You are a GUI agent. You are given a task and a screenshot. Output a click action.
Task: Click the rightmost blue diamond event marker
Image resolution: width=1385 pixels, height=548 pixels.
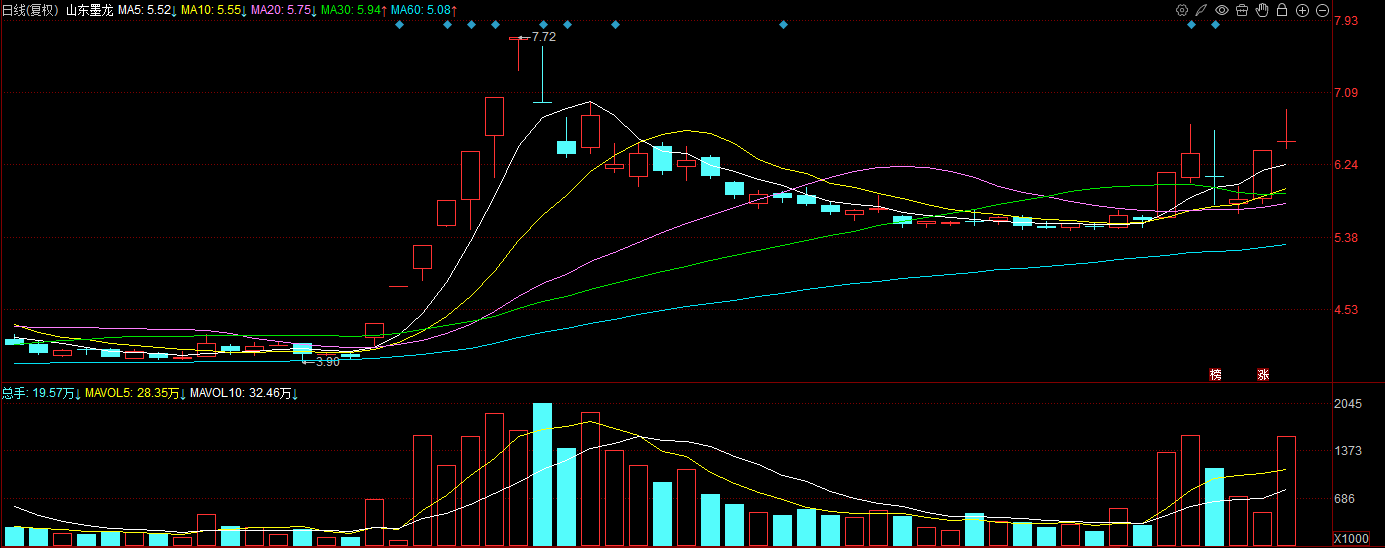(x=1215, y=24)
